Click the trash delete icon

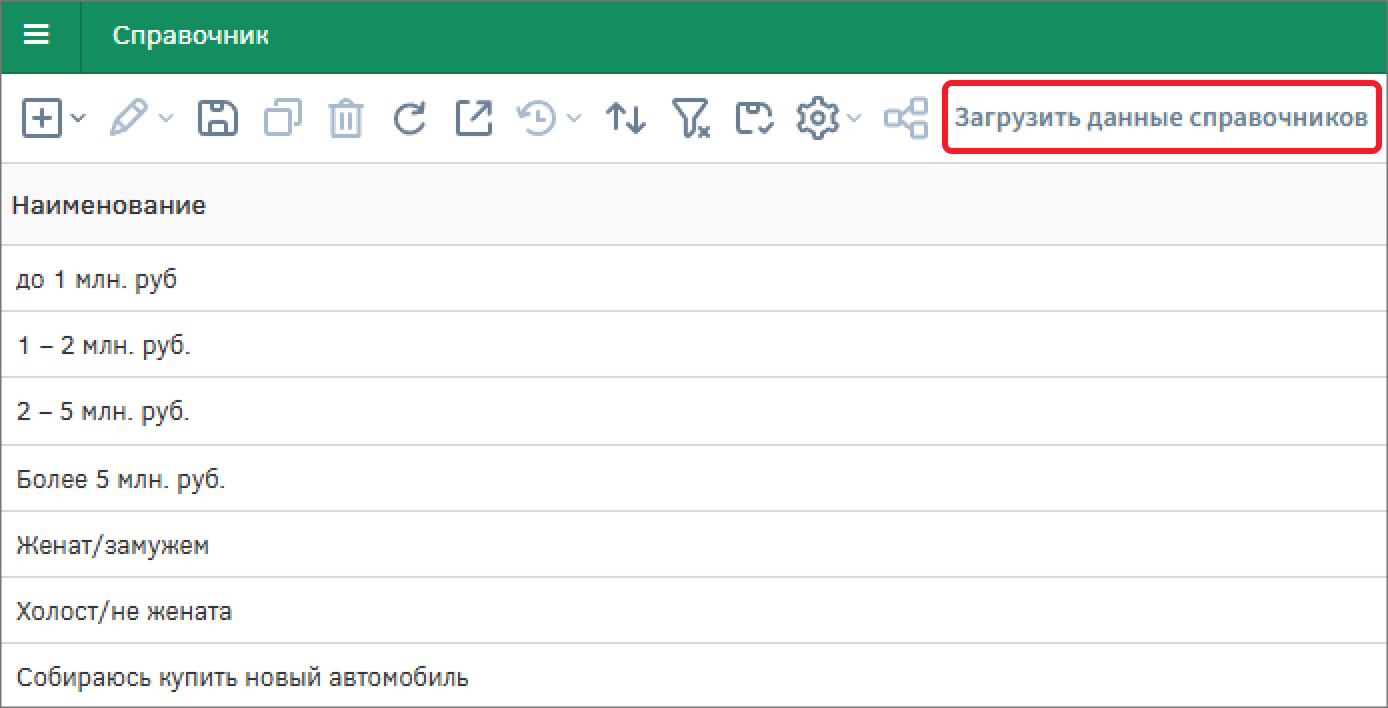(x=346, y=119)
